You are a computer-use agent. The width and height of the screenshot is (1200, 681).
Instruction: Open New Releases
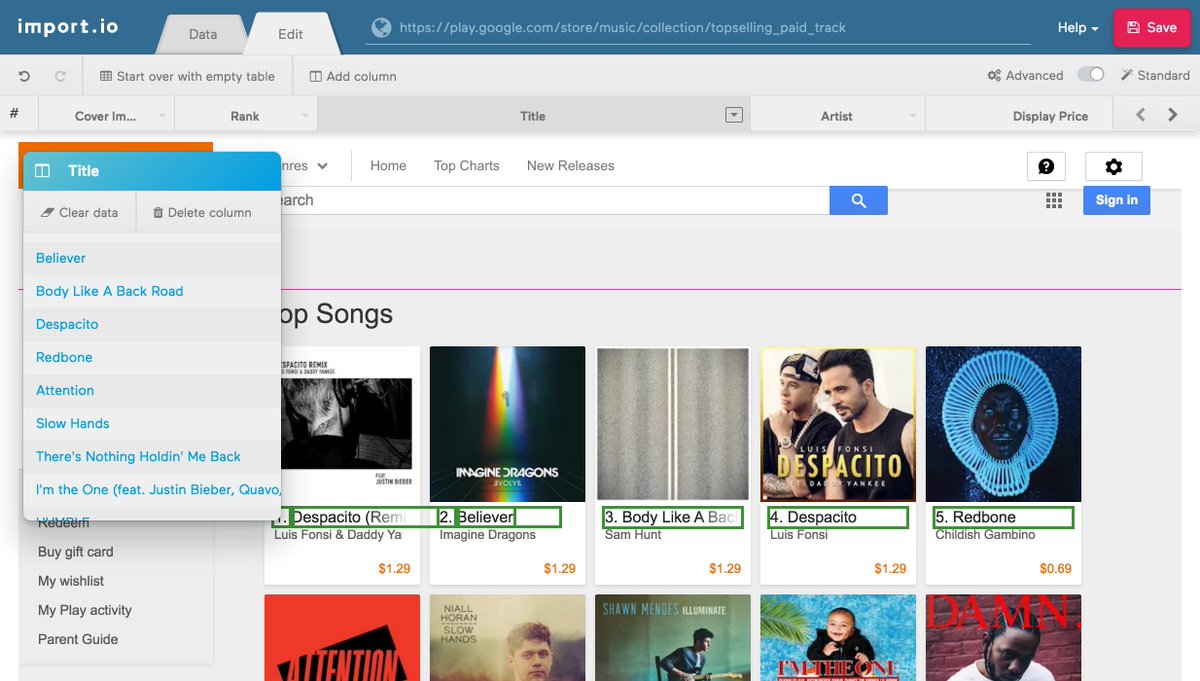point(570,166)
